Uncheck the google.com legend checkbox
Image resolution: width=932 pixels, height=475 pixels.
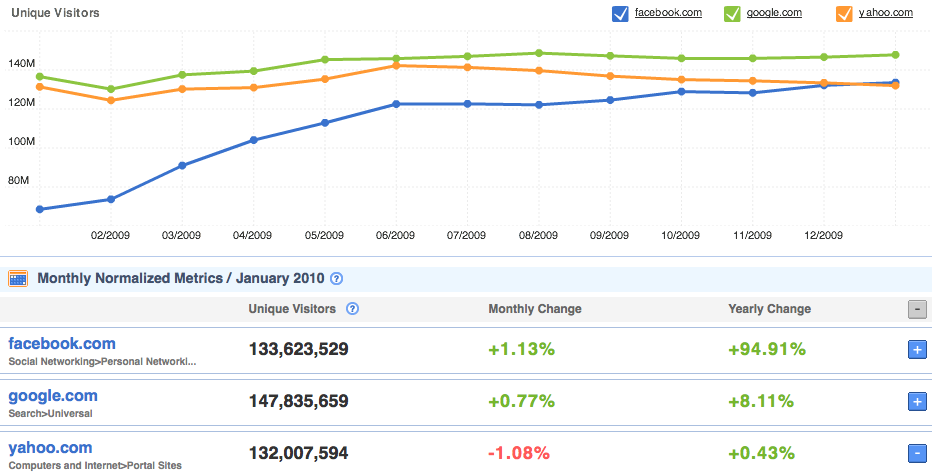(x=732, y=13)
